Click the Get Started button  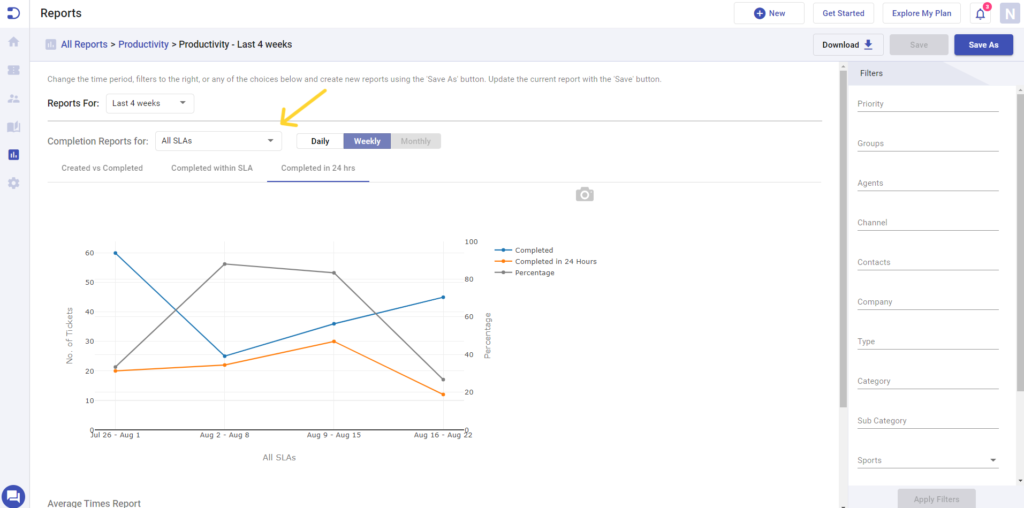coord(843,13)
